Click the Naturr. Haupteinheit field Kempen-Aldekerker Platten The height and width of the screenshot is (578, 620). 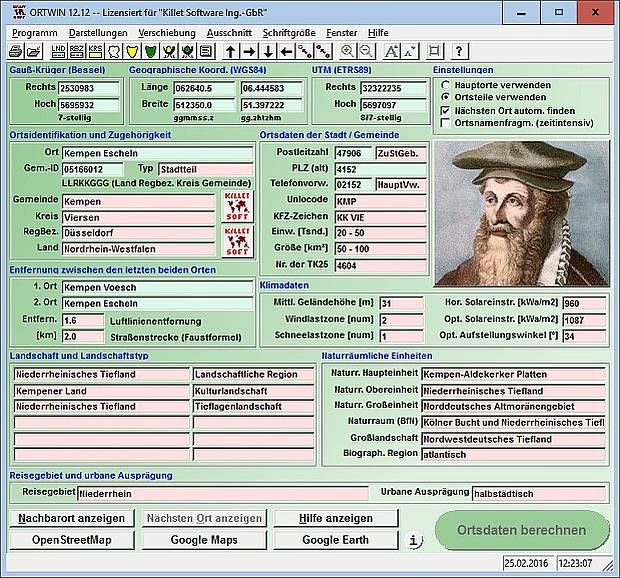click(514, 374)
